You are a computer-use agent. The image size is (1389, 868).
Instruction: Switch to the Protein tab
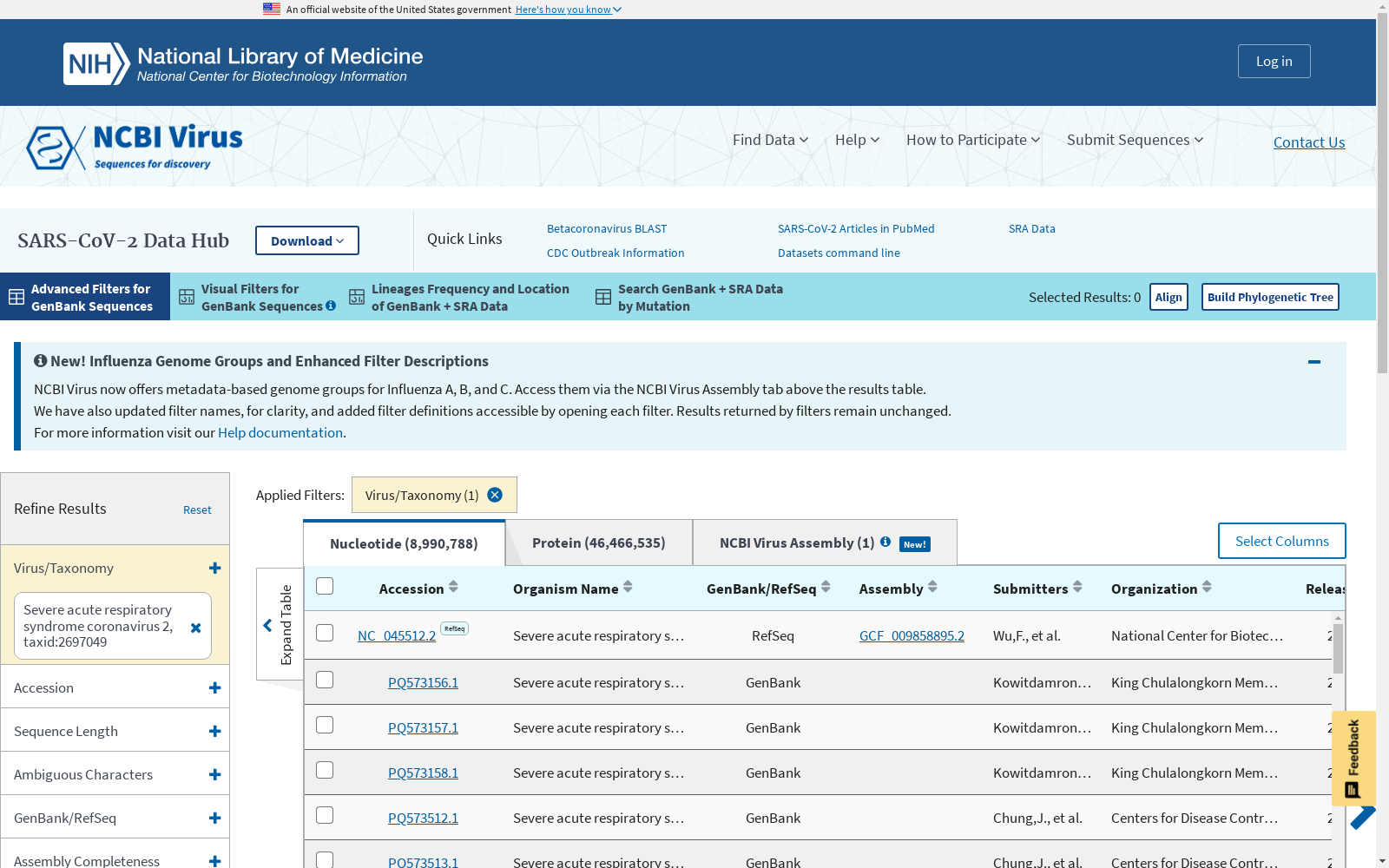(x=599, y=542)
